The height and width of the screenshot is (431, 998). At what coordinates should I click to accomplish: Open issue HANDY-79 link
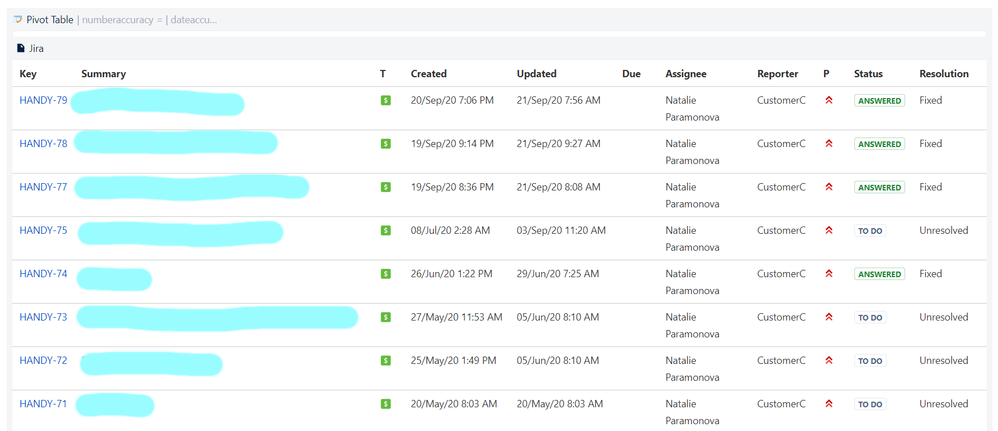coord(43,100)
